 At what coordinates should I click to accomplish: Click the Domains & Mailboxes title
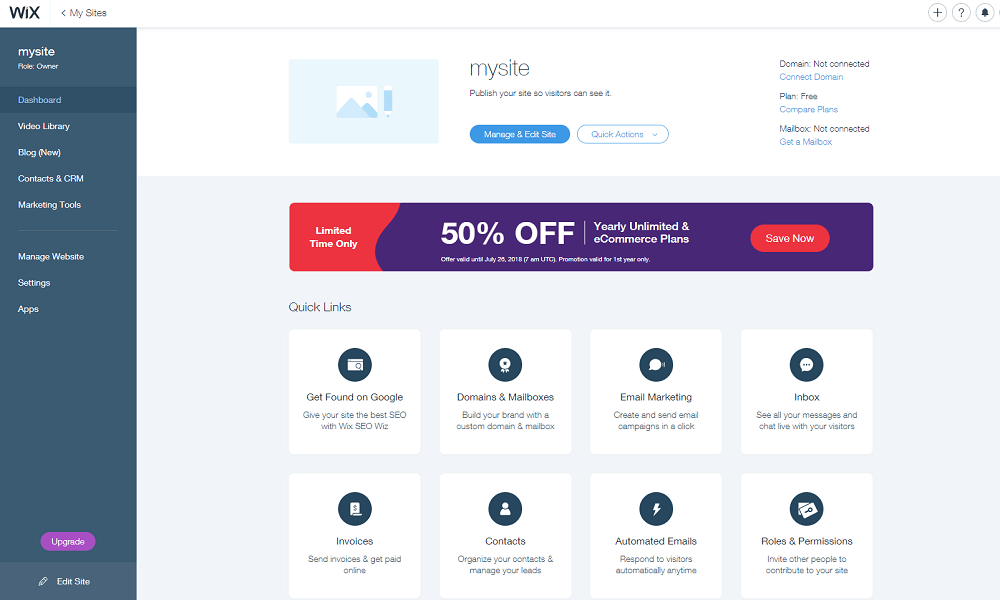tap(505, 397)
